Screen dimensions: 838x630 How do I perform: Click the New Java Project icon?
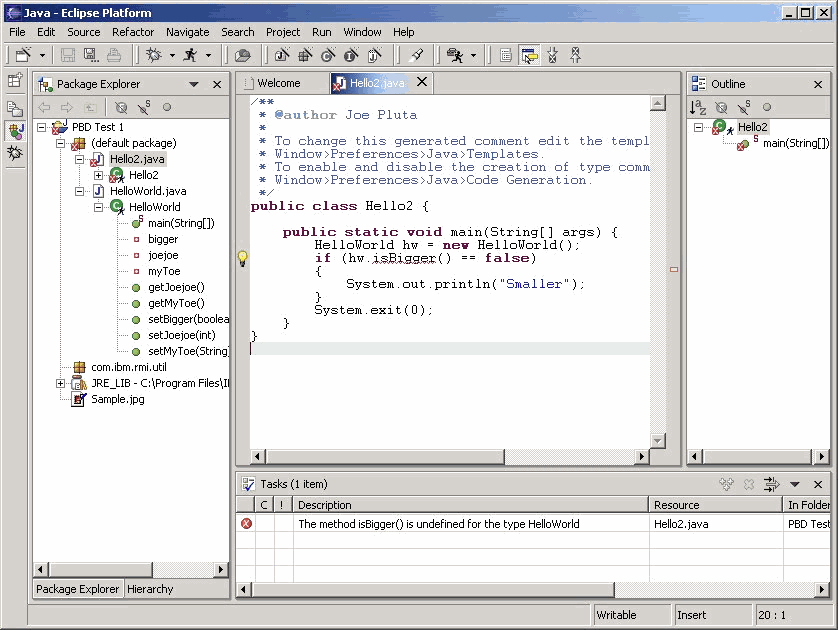[282, 55]
